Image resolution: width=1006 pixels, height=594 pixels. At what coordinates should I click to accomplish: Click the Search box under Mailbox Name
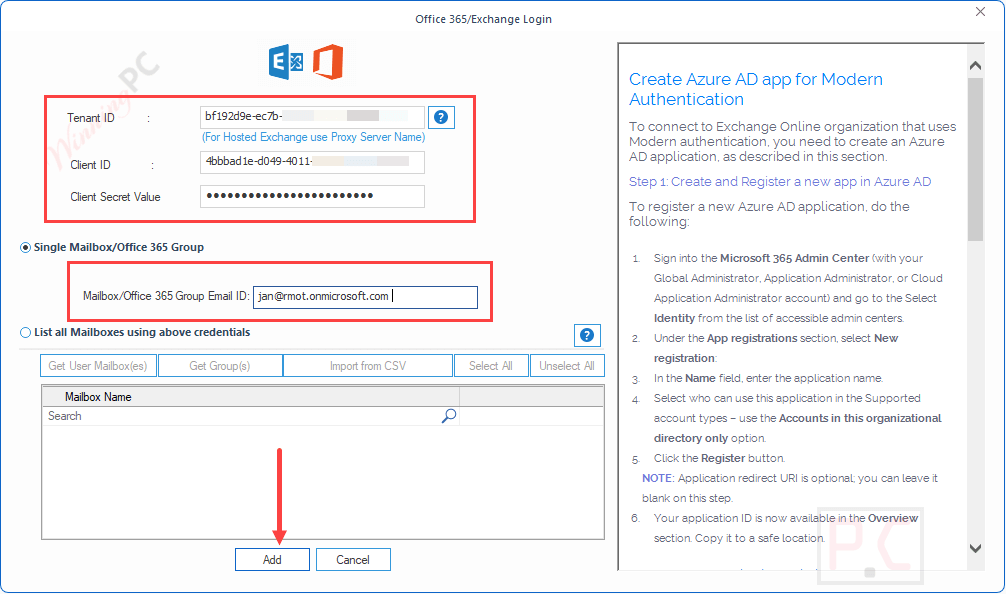click(251, 416)
